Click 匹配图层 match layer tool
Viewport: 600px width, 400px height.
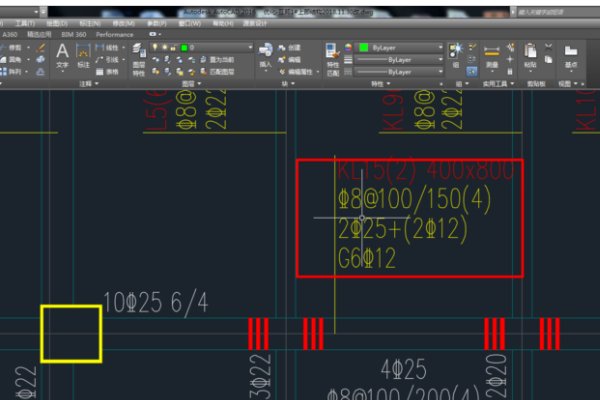pos(217,72)
